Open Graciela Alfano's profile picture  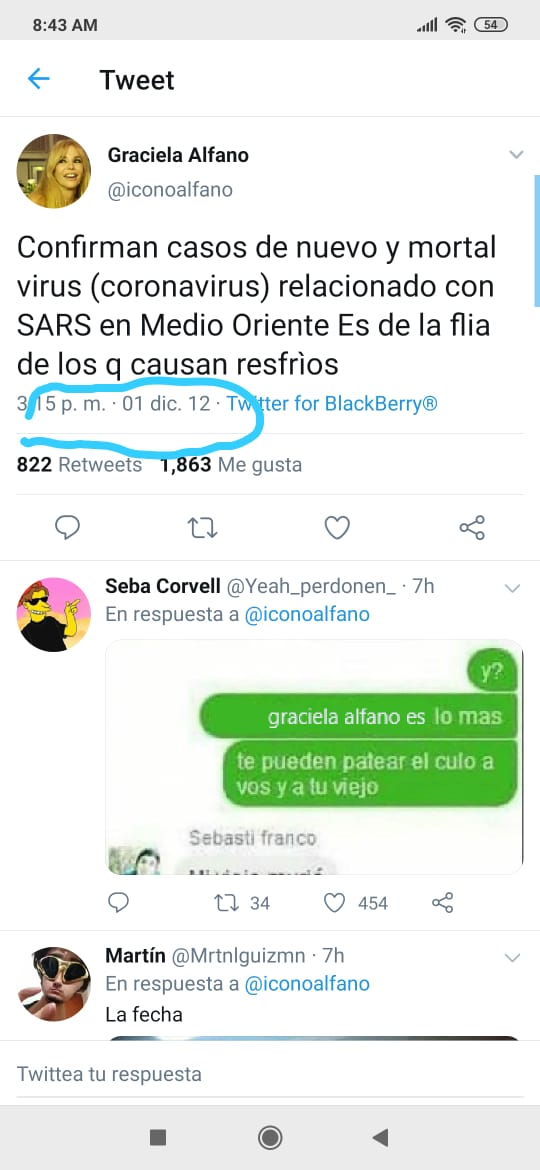(x=54, y=171)
